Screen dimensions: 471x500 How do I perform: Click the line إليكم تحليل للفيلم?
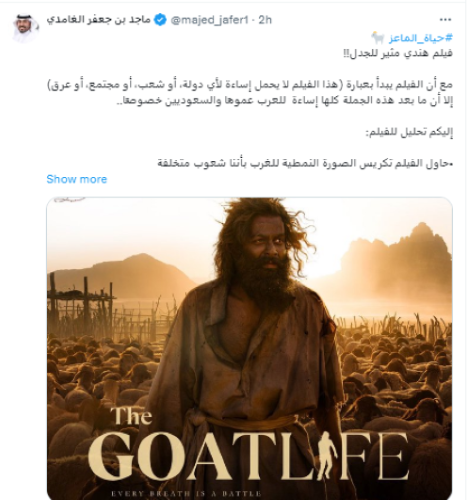[x=409, y=133]
